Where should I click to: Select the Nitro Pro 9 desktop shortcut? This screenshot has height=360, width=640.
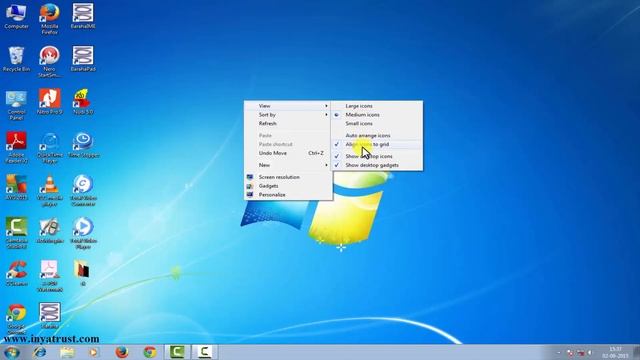[49, 102]
